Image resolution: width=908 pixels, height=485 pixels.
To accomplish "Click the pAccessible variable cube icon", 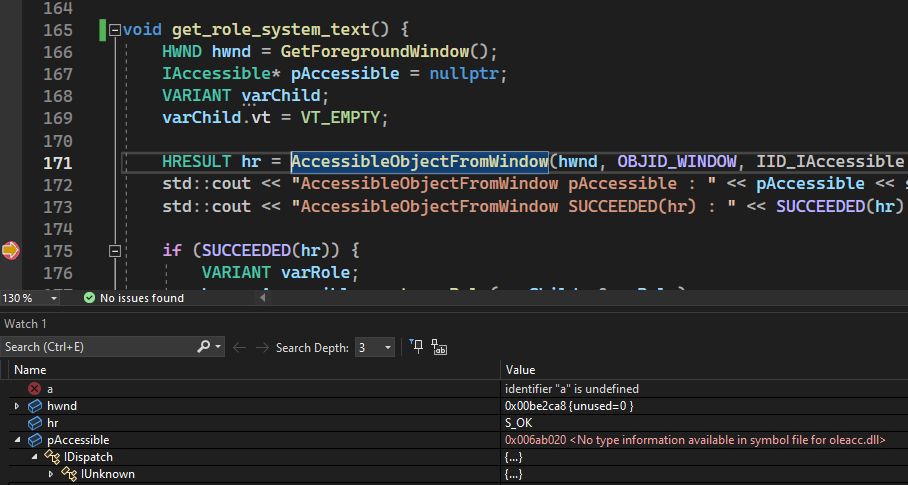I will coord(35,440).
